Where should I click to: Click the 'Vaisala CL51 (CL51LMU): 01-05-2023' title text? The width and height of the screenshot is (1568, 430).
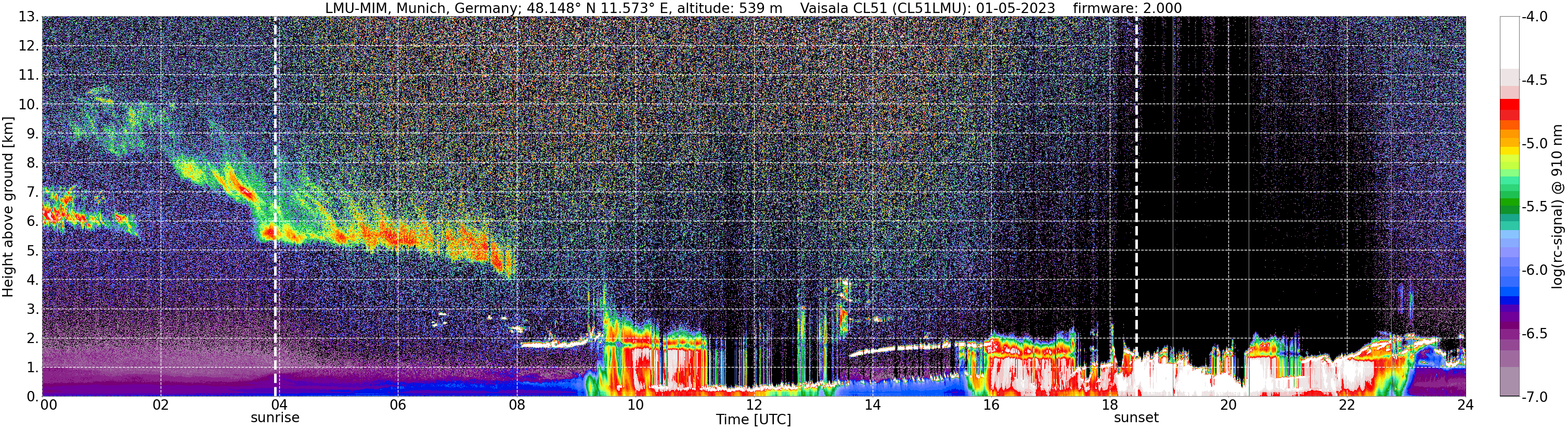(x=927, y=8)
